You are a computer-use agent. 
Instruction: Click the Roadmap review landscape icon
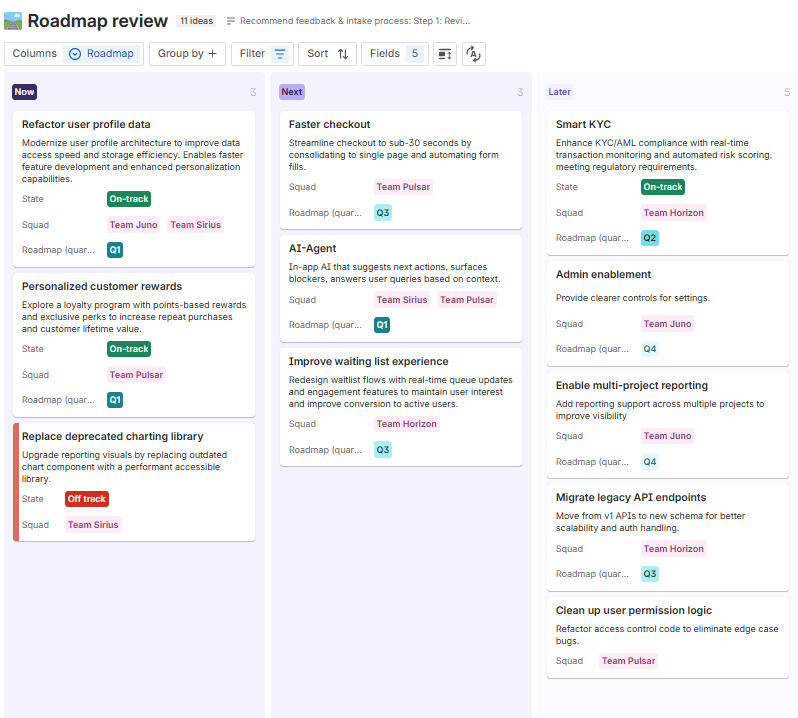point(14,21)
